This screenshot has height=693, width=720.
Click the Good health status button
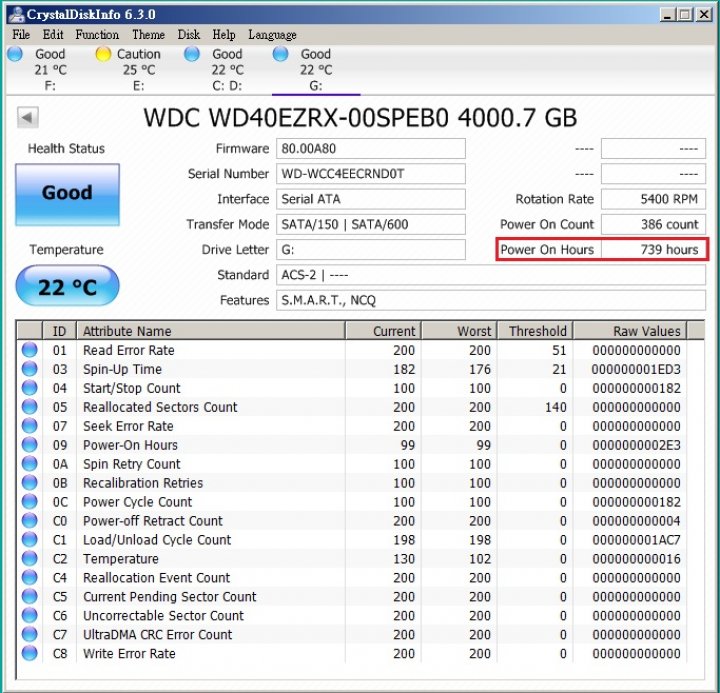[67, 194]
